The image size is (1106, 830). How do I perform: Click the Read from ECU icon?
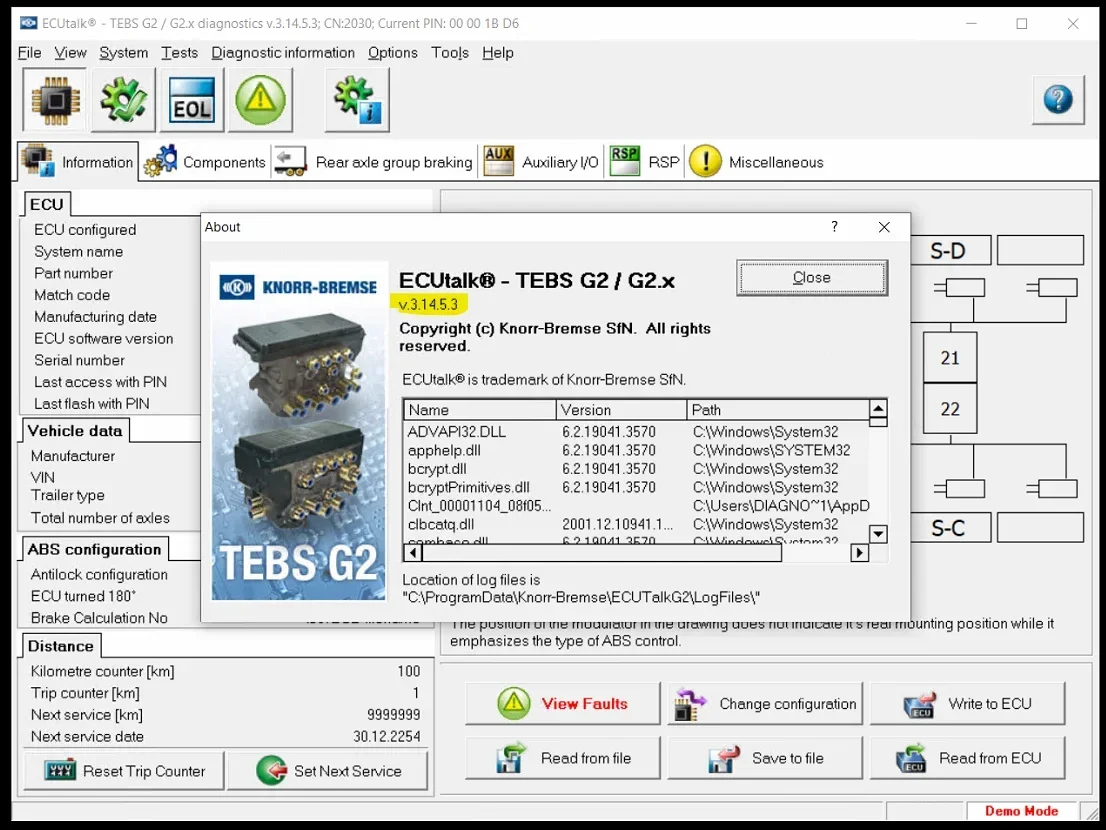[911, 759]
